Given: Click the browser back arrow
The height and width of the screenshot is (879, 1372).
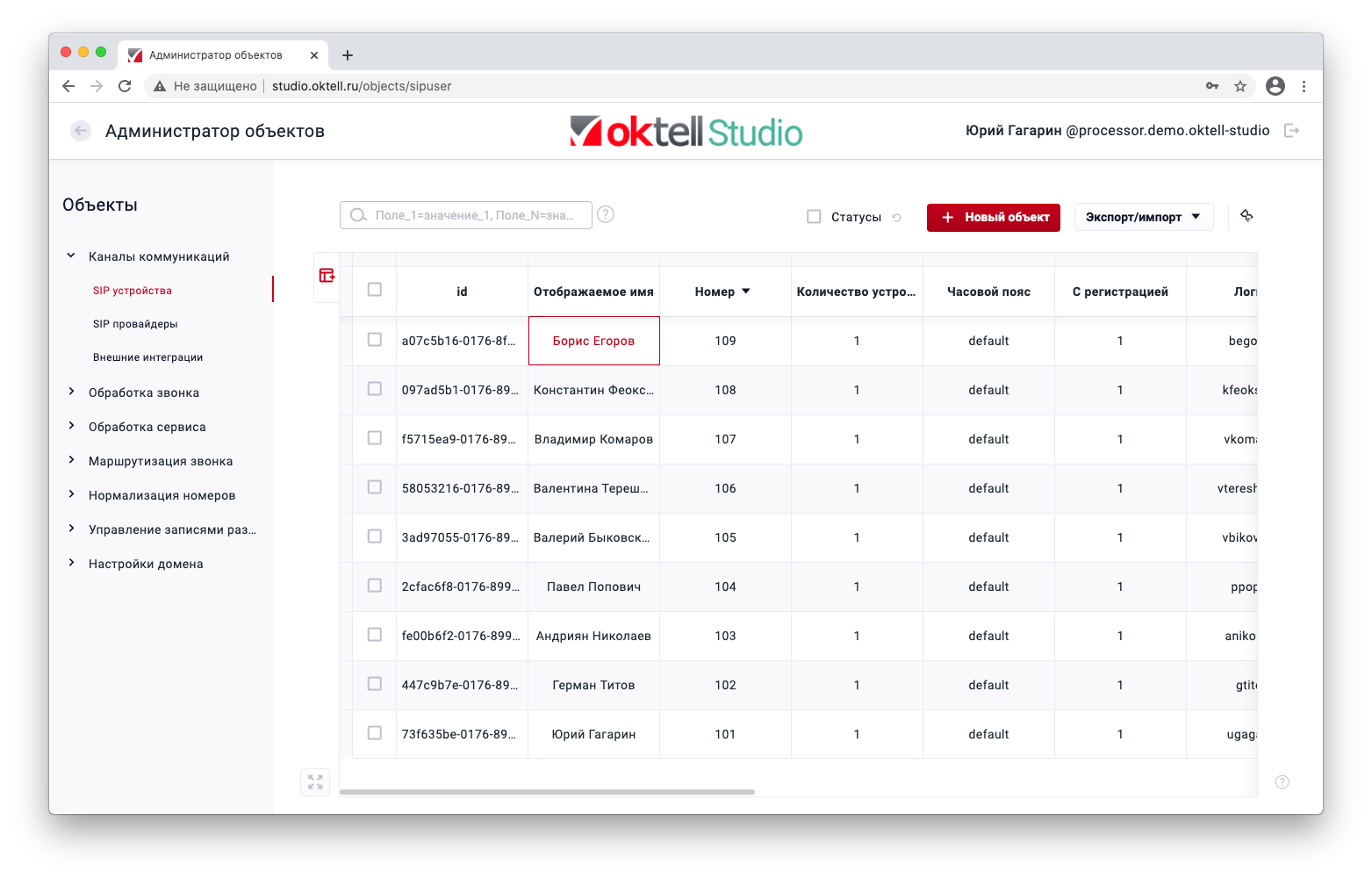Looking at the screenshot, I should tap(68, 86).
